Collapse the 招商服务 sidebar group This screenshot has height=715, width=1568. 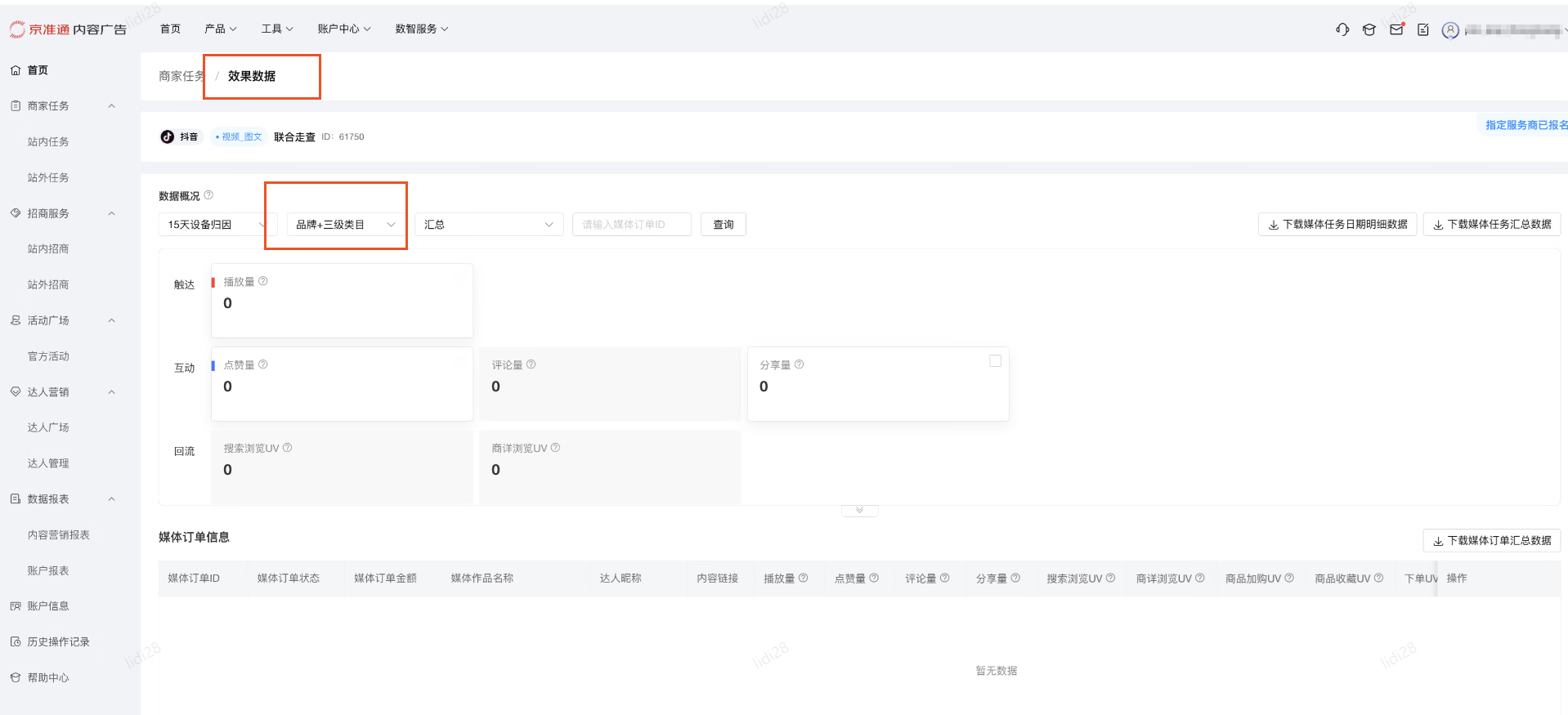pos(112,213)
